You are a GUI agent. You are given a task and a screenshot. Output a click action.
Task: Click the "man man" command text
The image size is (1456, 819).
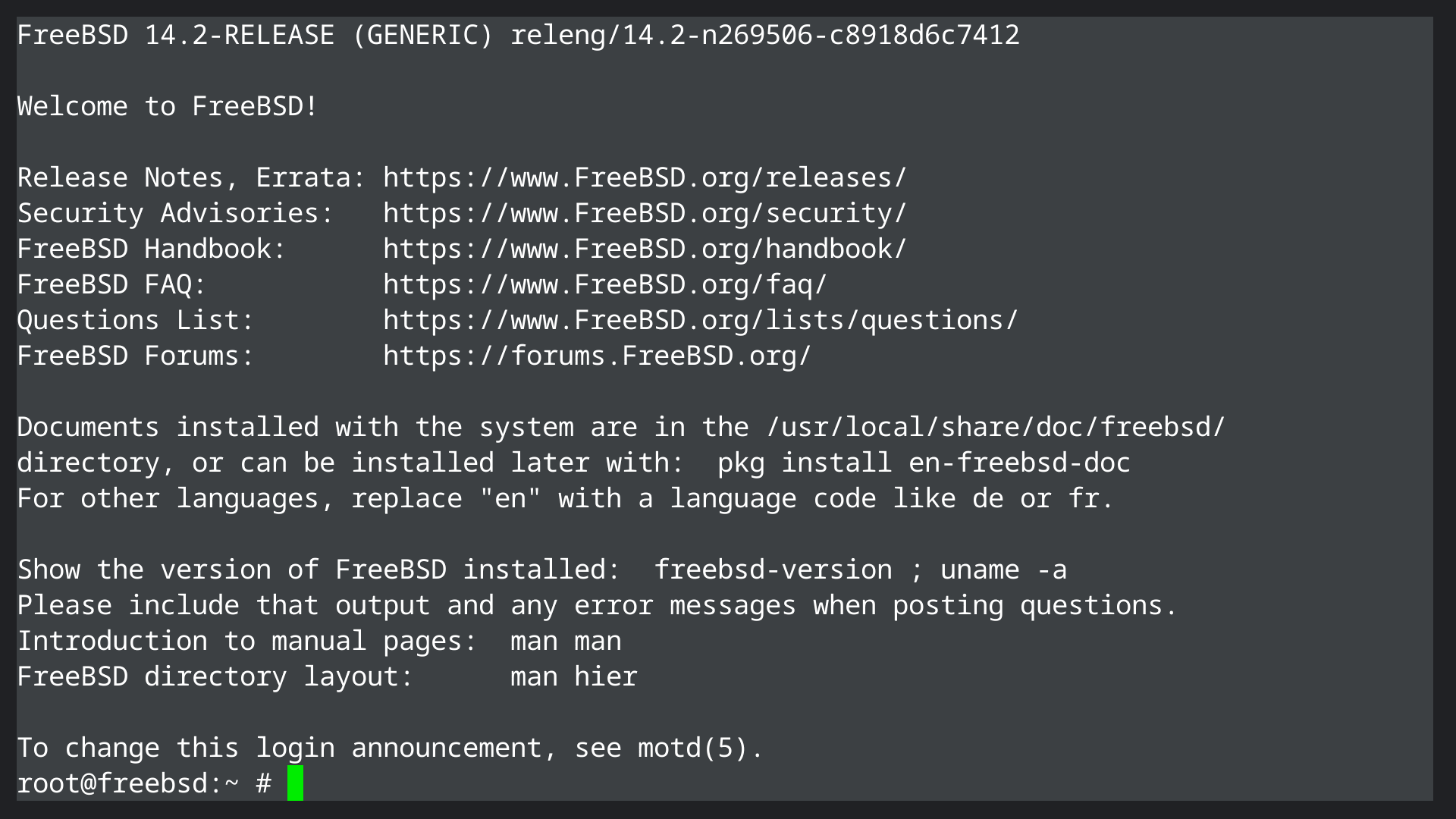(x=566, y=641)
